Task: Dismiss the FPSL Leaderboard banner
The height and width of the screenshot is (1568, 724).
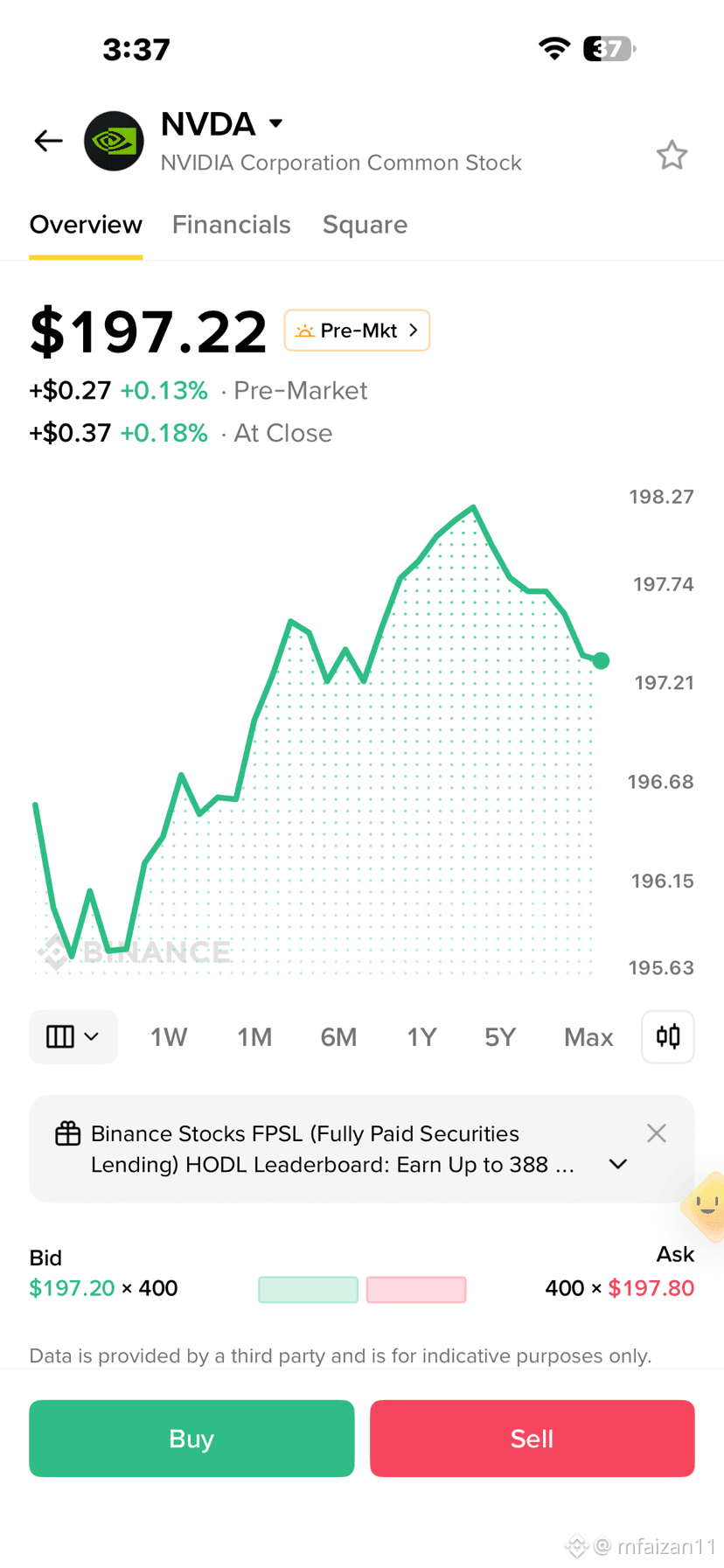Action: 657,1133
